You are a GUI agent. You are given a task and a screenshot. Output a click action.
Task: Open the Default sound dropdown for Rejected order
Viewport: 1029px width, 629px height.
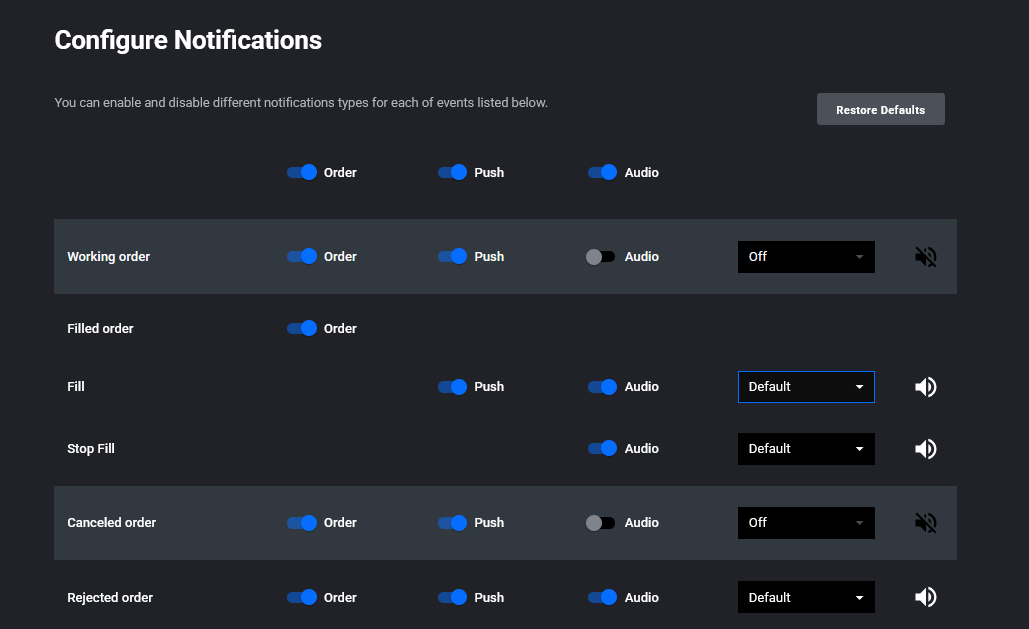[x=806, y=597]
